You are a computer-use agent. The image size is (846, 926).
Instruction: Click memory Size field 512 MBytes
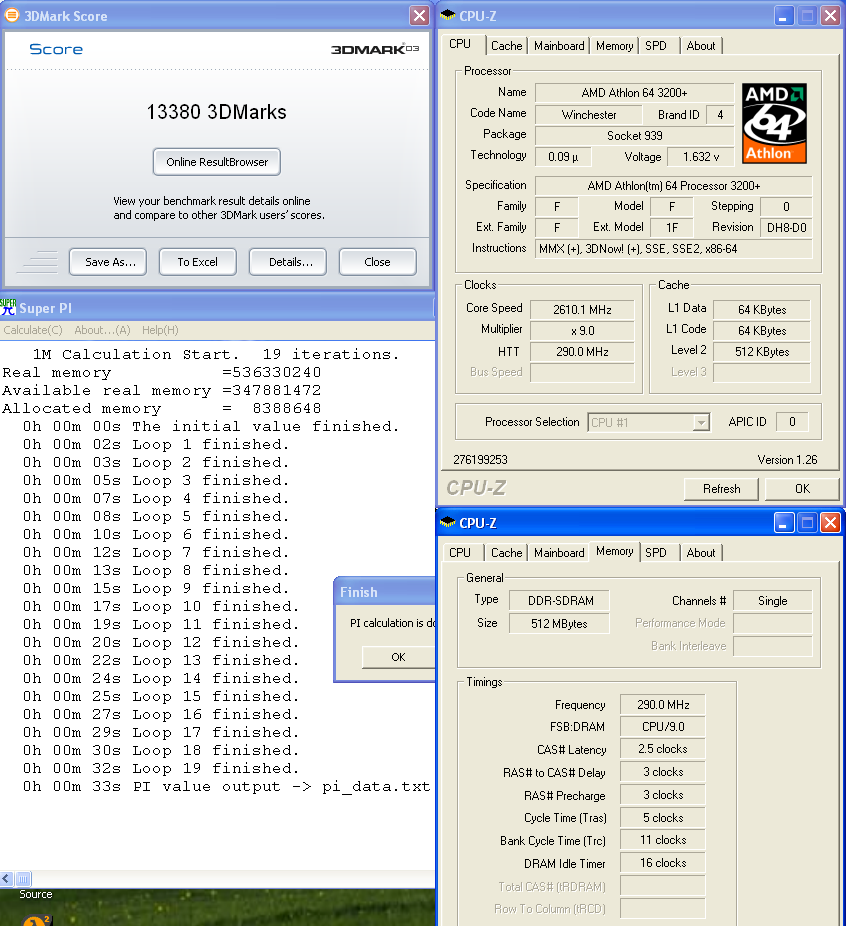560,624
